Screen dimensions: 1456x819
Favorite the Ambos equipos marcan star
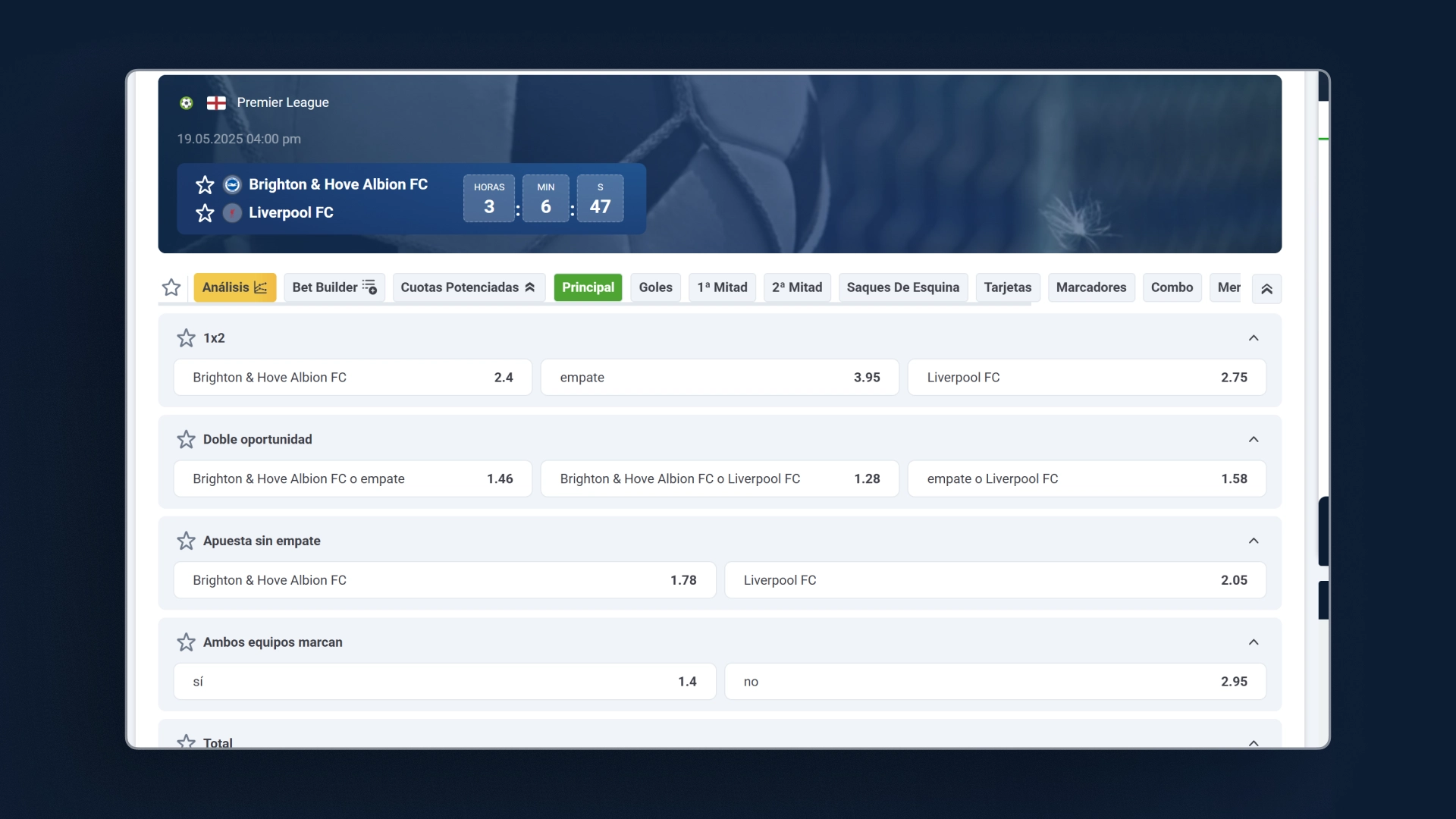(x=186, y=642)
